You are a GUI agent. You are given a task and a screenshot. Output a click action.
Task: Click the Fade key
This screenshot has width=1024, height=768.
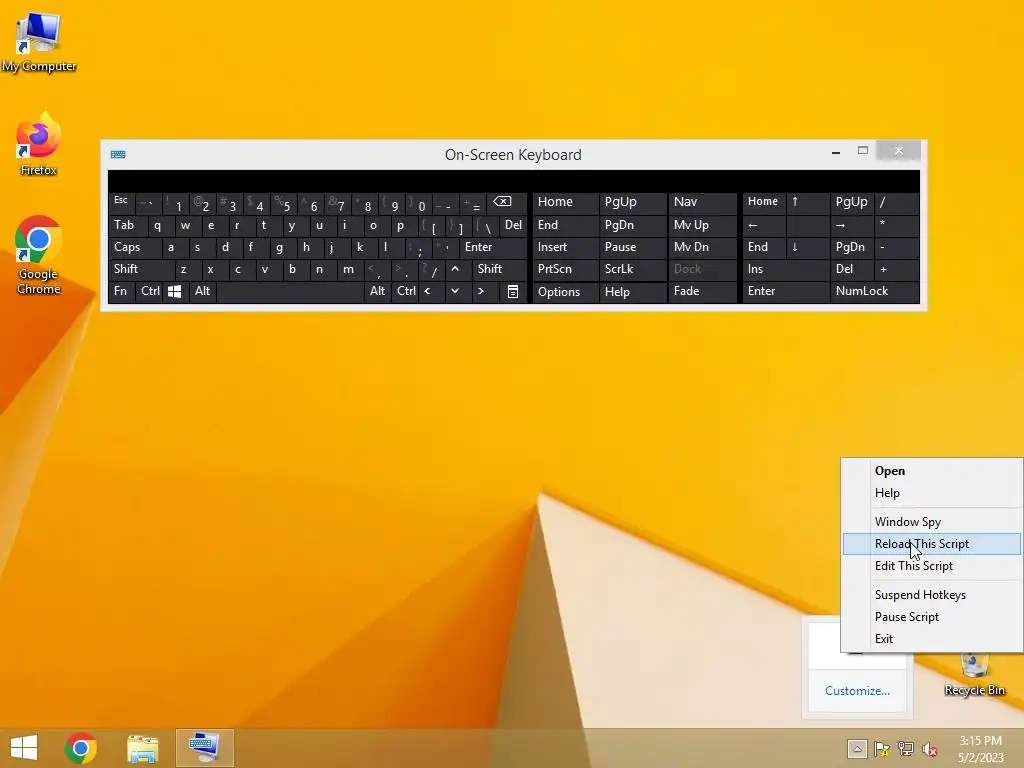point(703,292)
